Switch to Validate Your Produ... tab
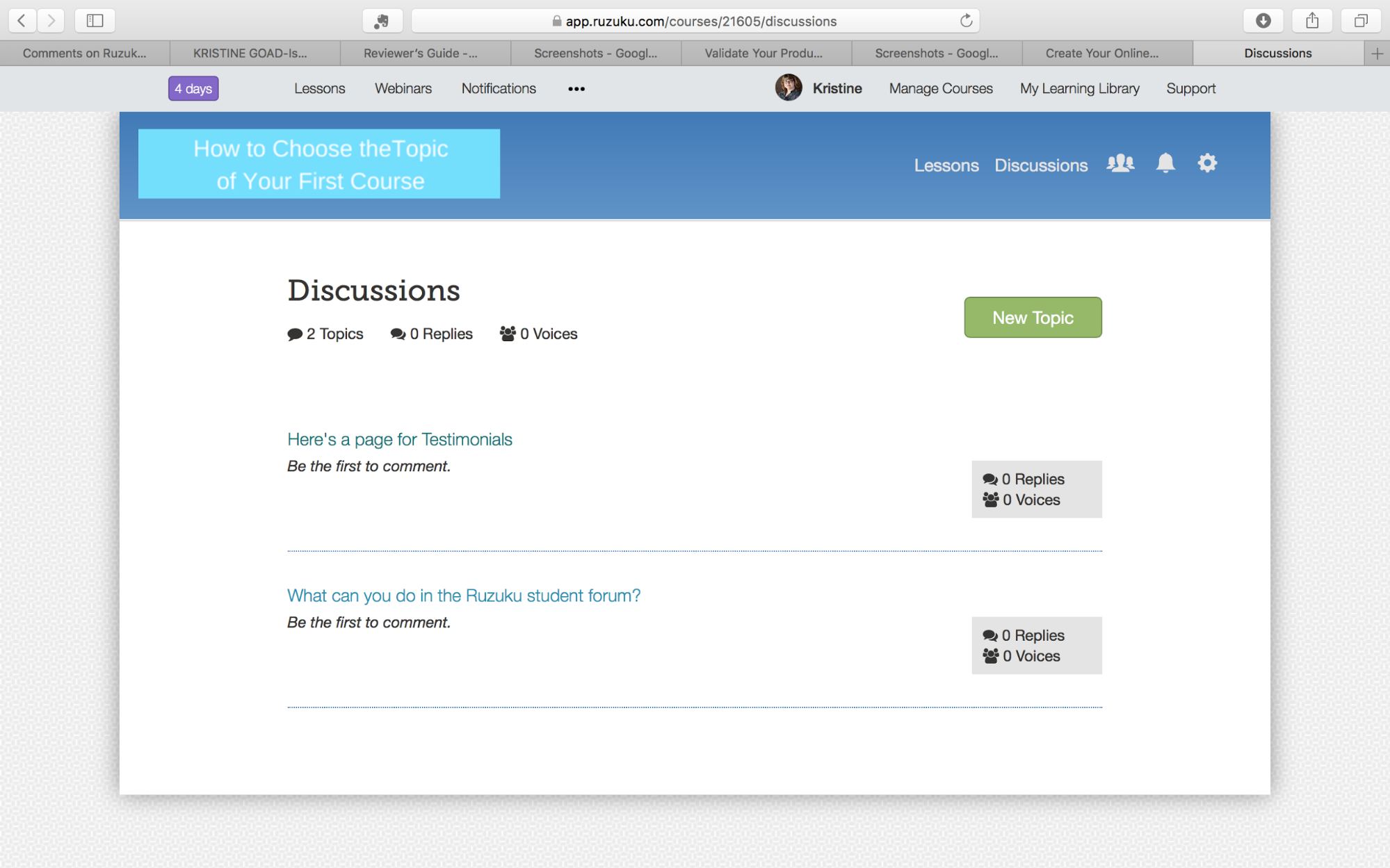 (763, 54)
